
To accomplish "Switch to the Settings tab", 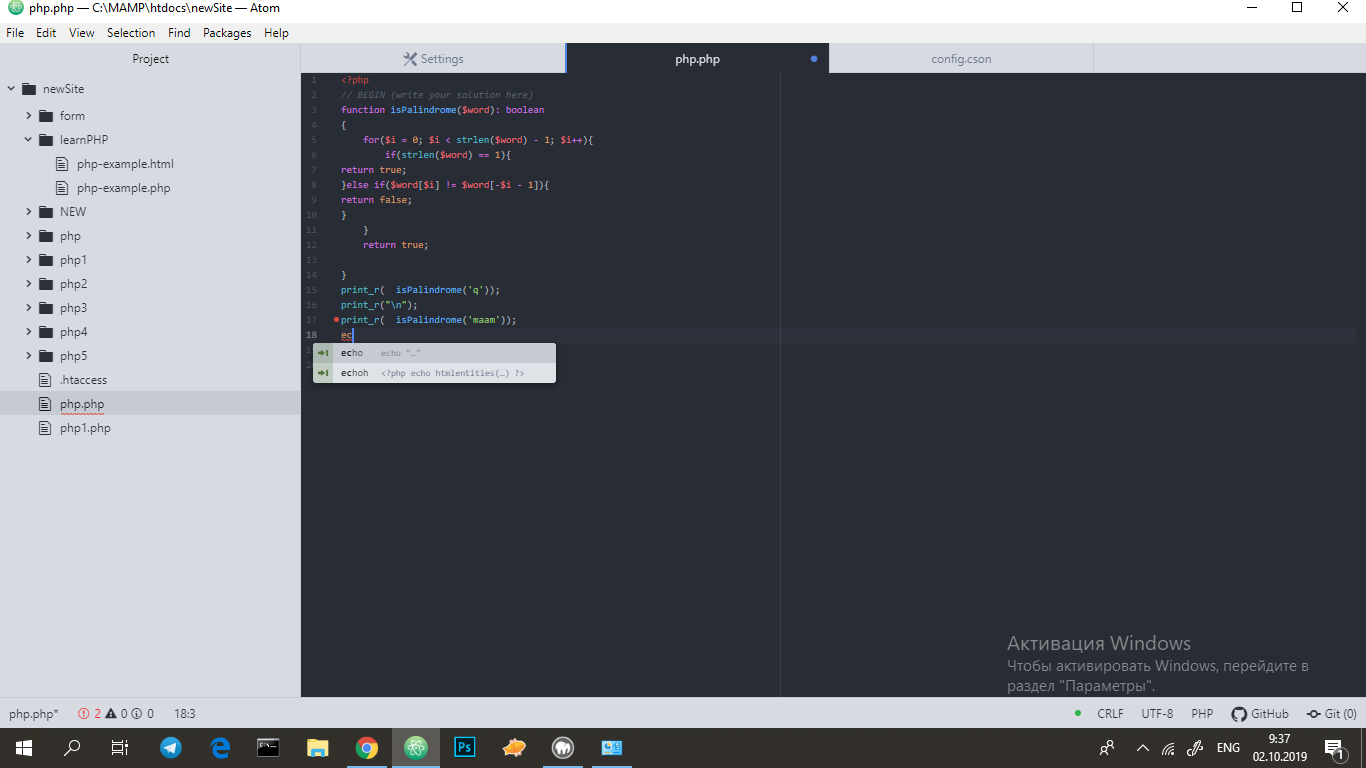I will tap(433, 59).
